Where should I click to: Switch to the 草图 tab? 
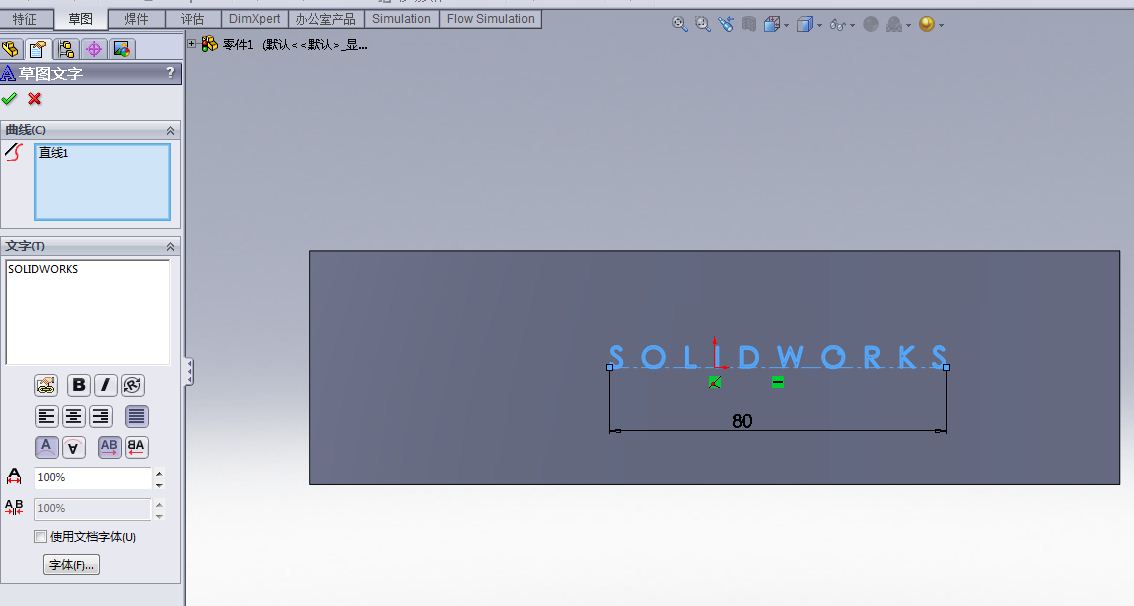[x=80, y=19]
